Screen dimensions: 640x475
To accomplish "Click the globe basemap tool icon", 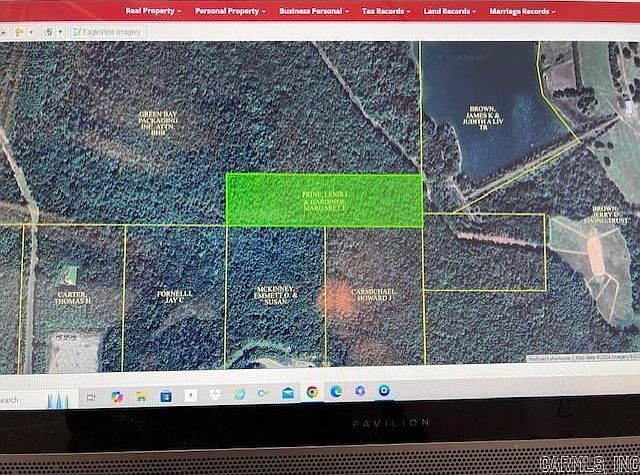I will (49, 32).
